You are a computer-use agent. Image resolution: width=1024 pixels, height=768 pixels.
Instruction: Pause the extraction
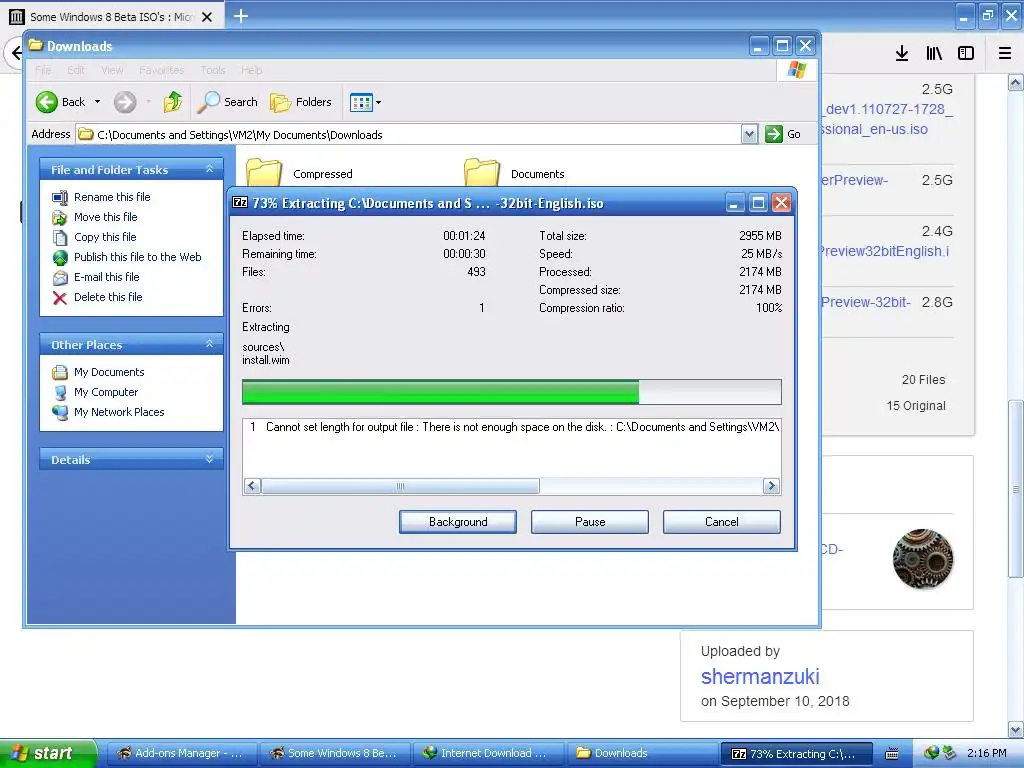[590, 522]
